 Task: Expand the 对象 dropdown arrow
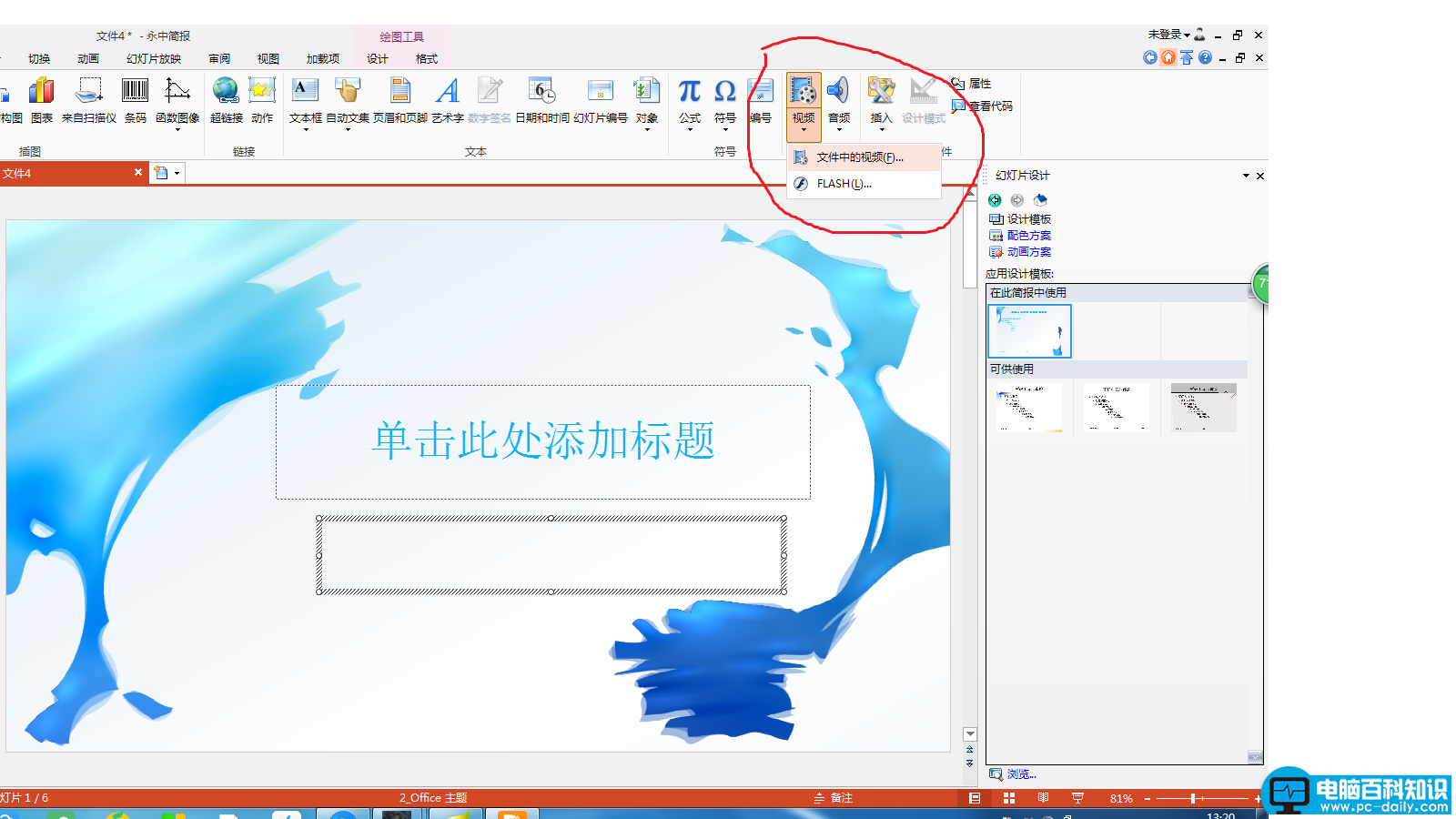click(x=647, y=130)
